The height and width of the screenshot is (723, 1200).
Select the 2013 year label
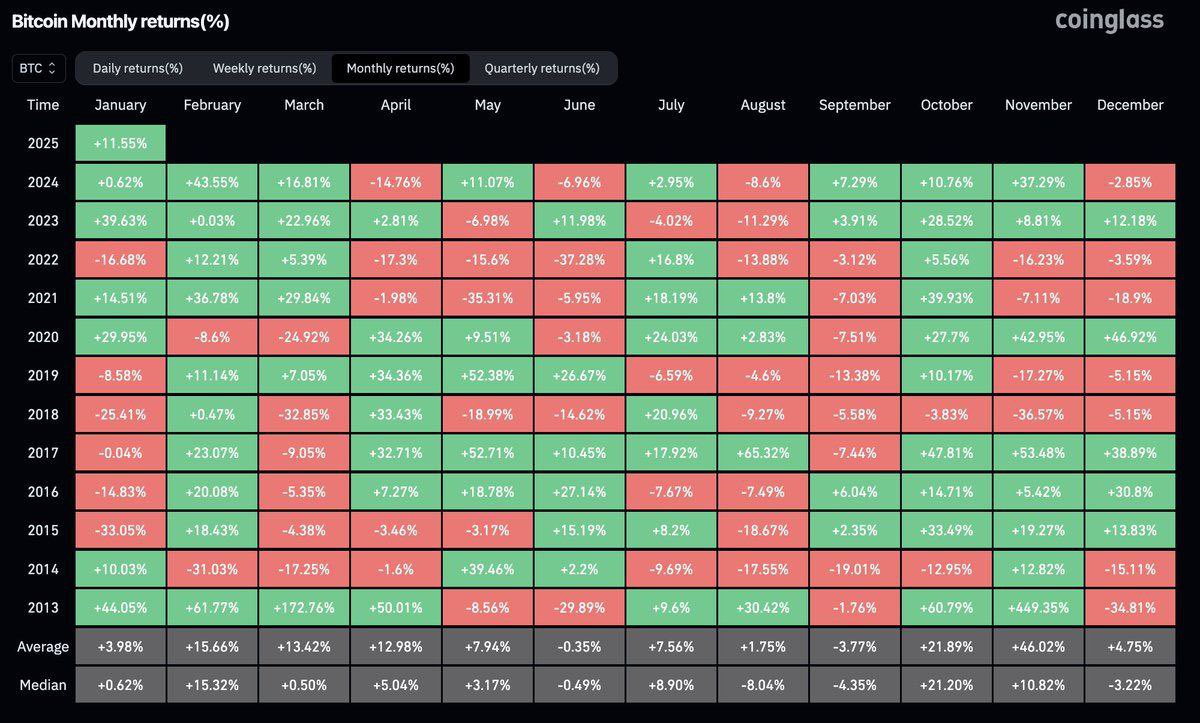click(42, 607)
